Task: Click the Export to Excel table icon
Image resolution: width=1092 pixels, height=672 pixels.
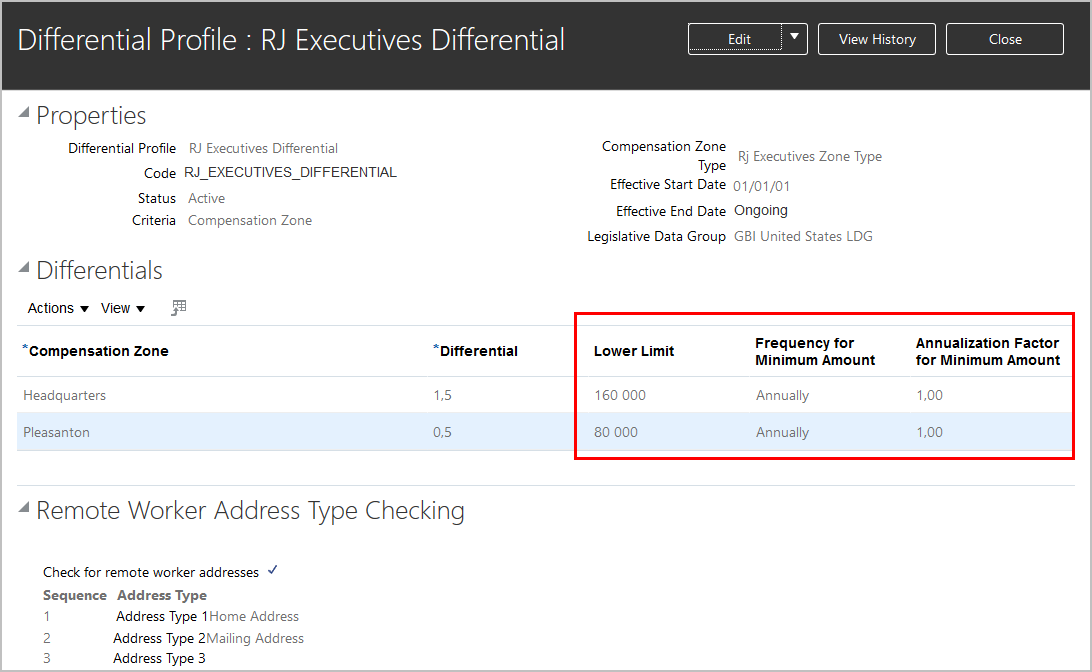Action: pyautogui.click(x=179, y=308)
